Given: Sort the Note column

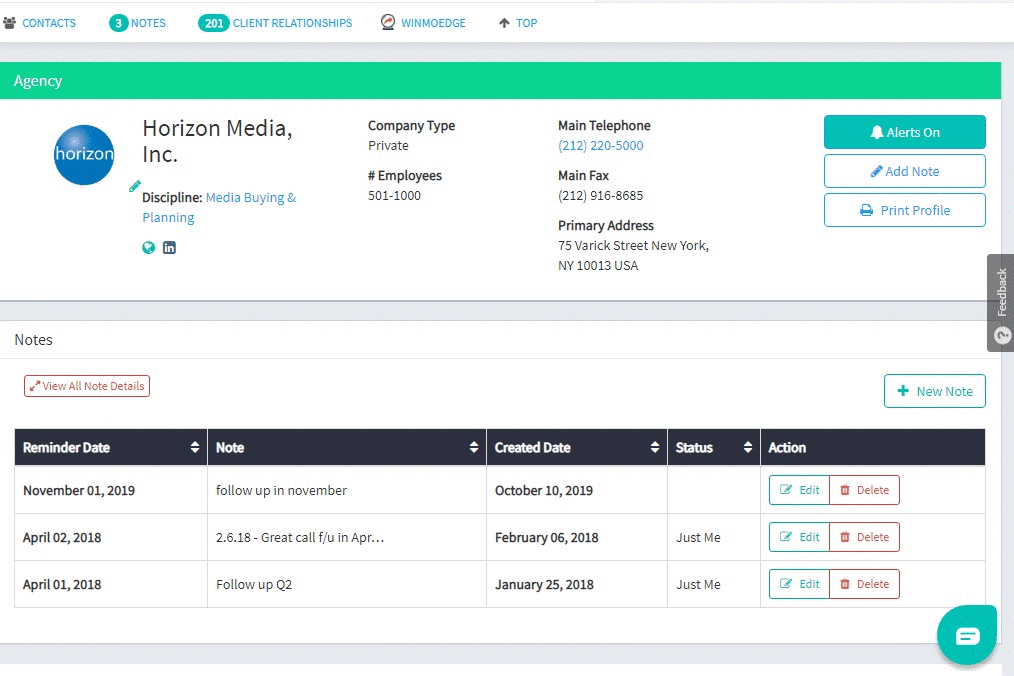Looking at the screenshot, I should [x=347, y=447].
